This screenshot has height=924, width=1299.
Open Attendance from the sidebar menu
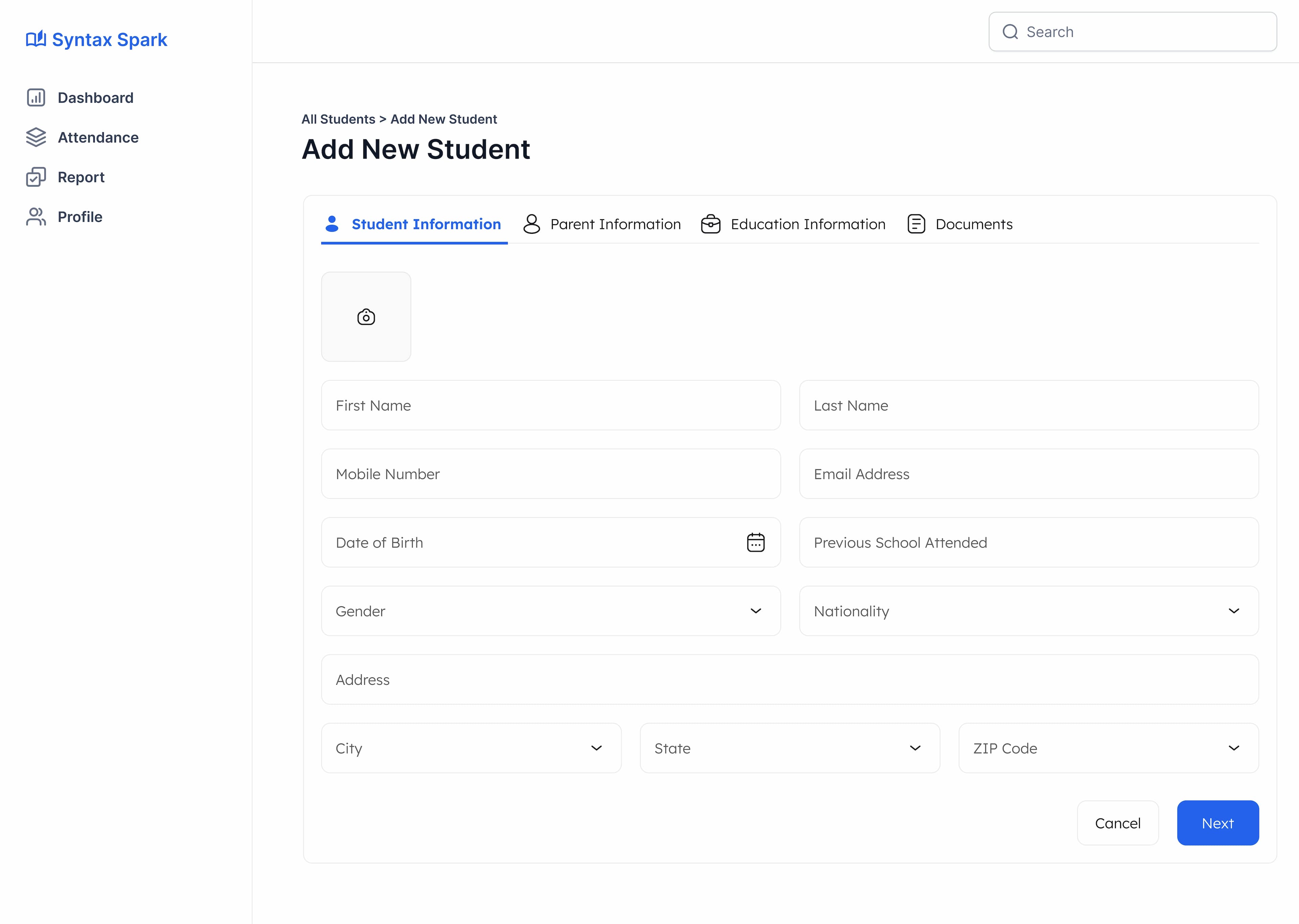point(82,137)
